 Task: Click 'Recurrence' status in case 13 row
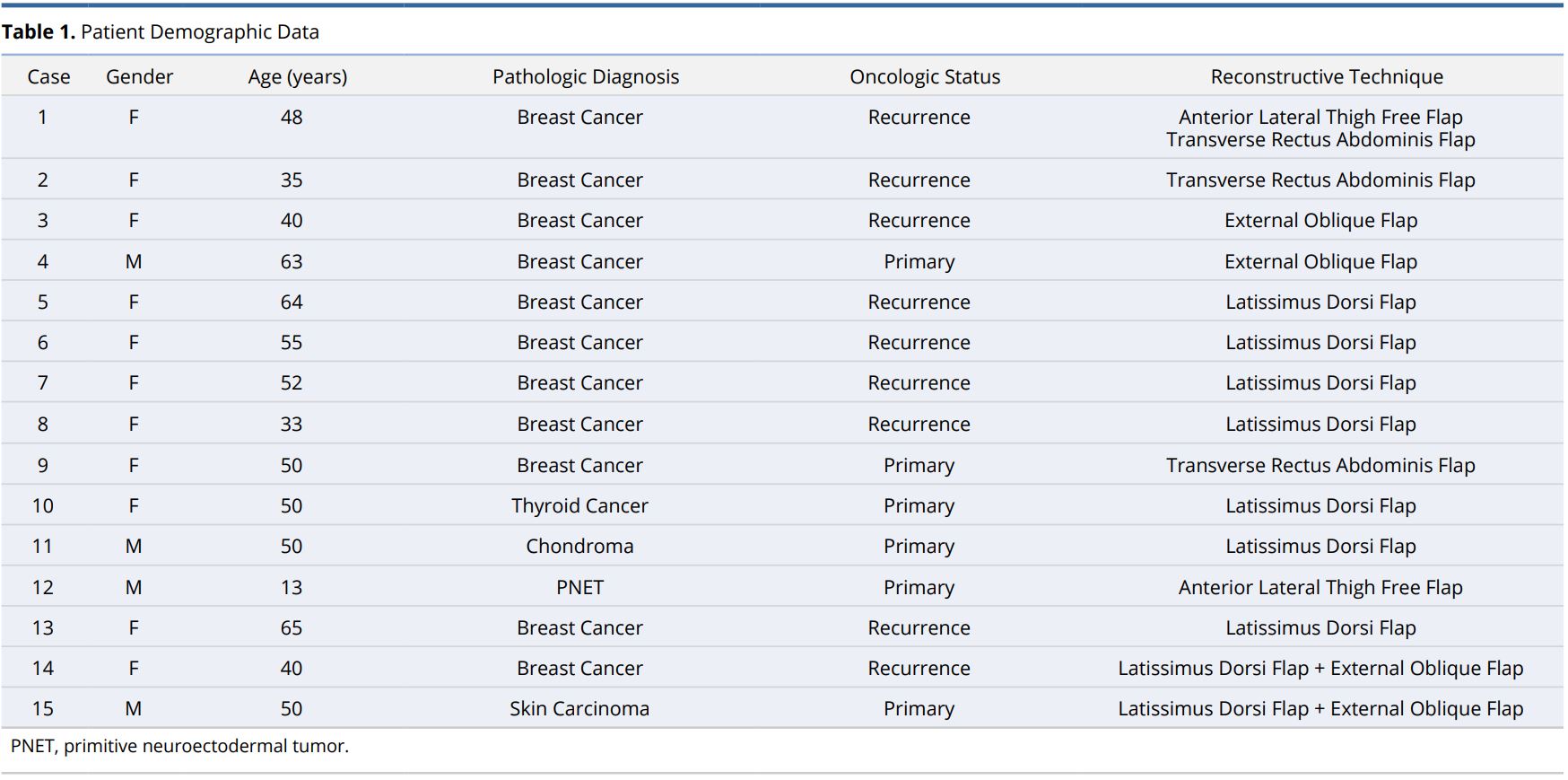click(919, 628)
